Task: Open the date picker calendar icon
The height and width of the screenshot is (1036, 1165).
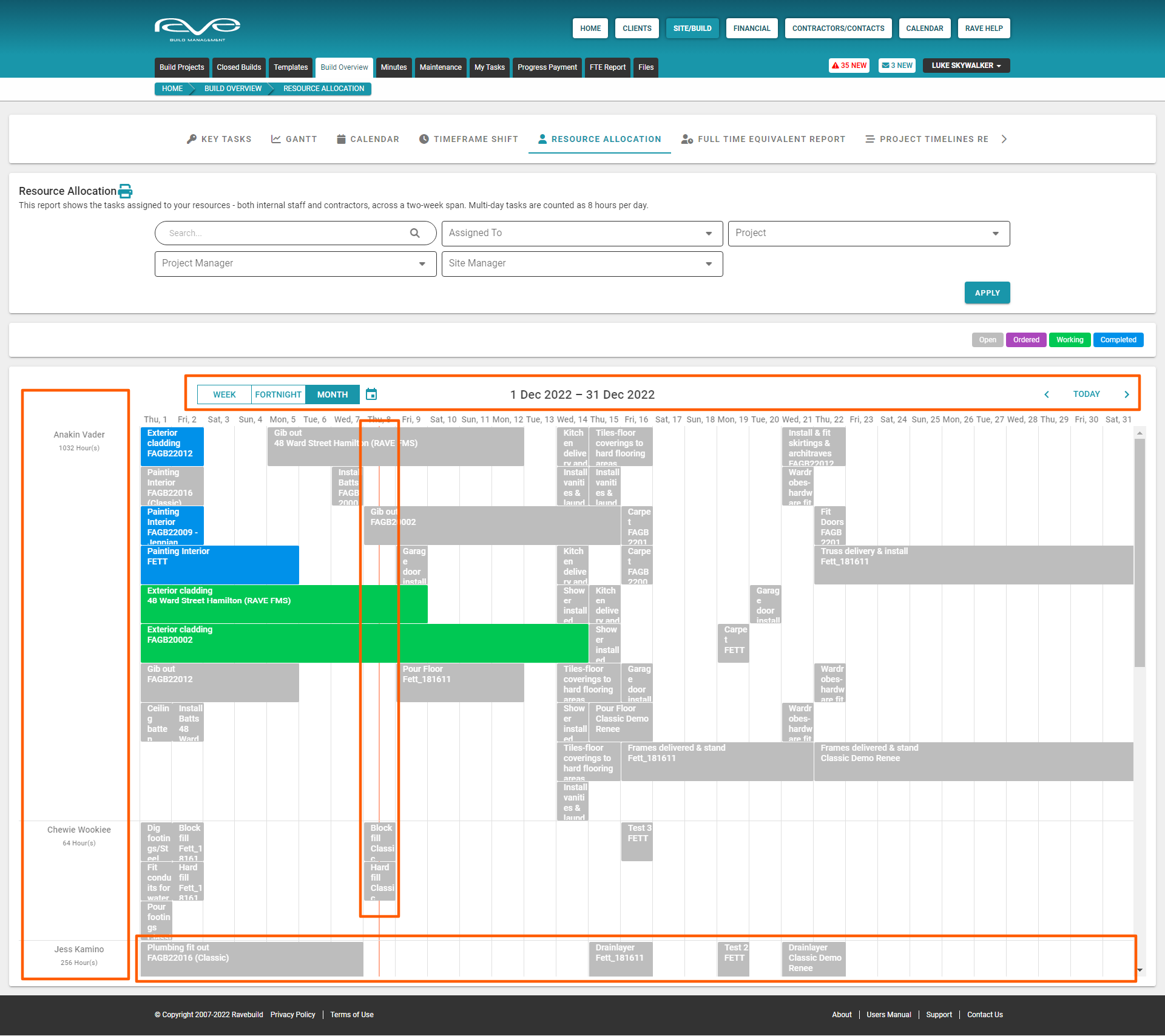Action: pos(371,394)
